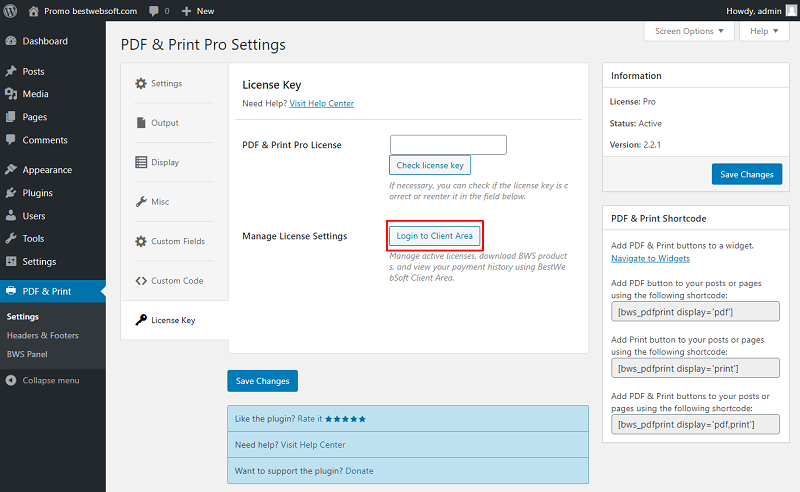
Task: Click the WordPress logo icon
Action: pyautogui.click(x=10, y=11)
